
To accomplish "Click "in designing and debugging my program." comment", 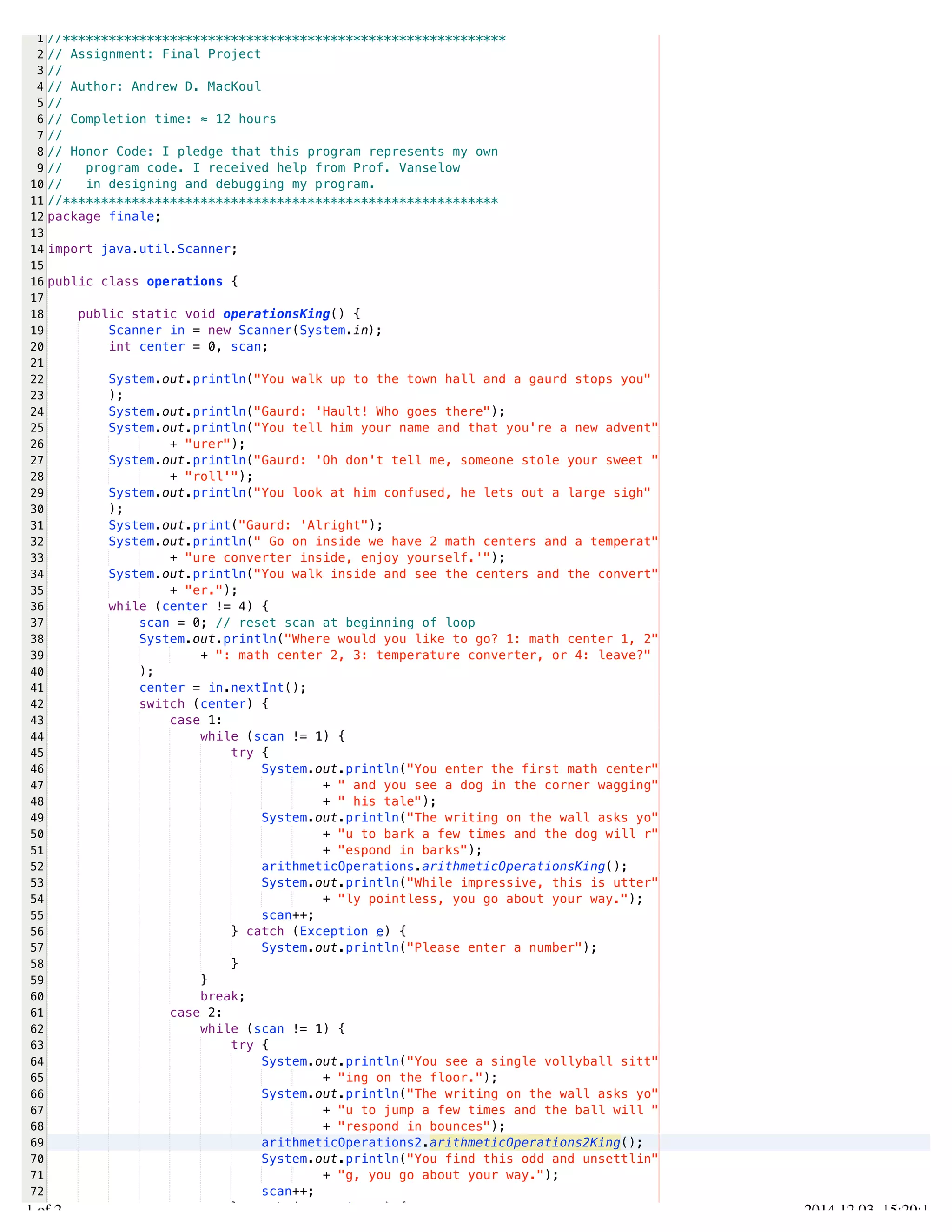I will pyautogui.click(x=230, y=185).
